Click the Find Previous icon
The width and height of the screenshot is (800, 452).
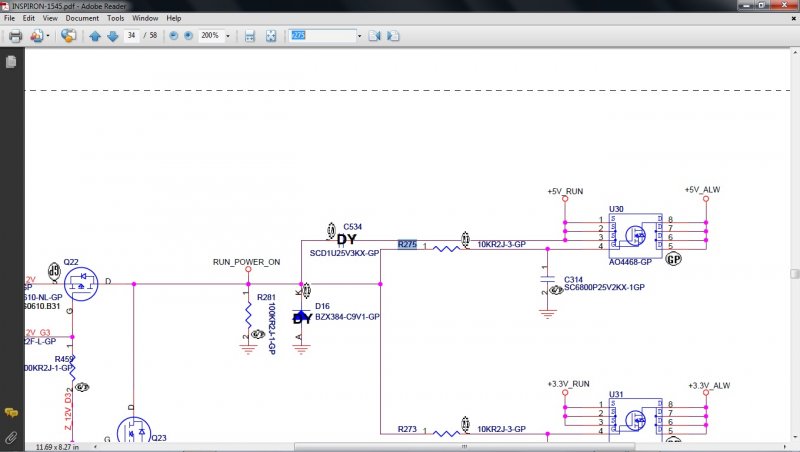pyautogui.click(x=374, y=36)
